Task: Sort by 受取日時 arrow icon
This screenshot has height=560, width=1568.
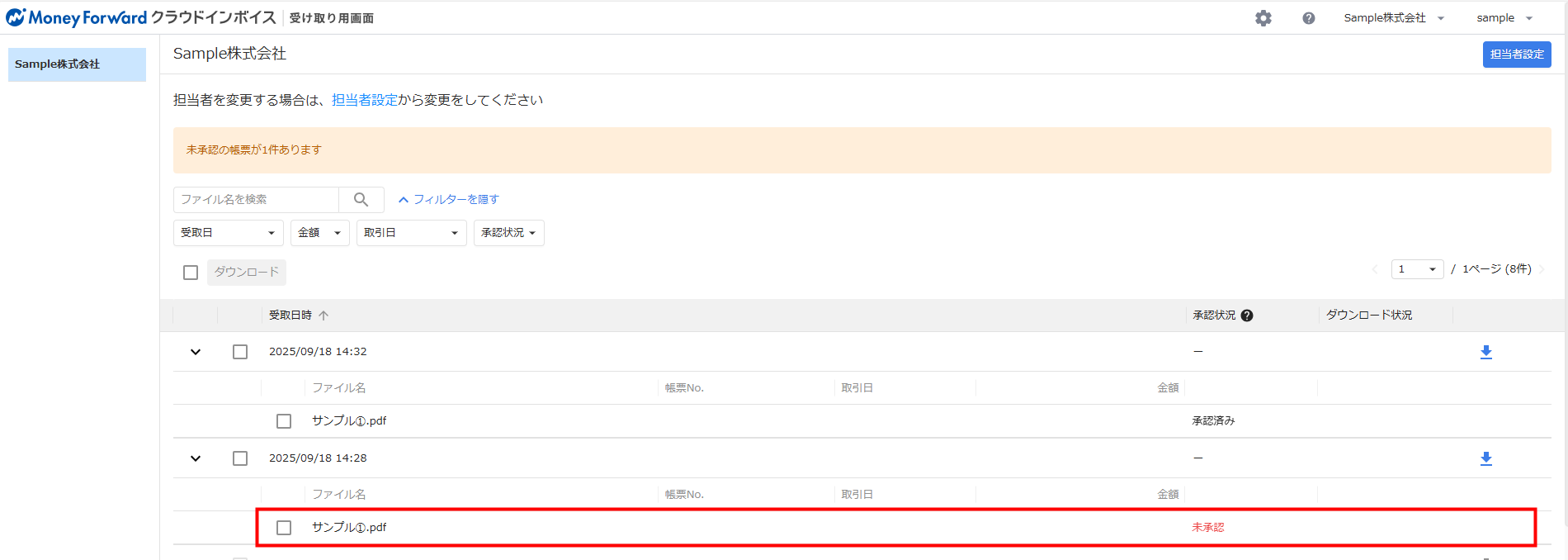Action: click(x=324, y=316)
